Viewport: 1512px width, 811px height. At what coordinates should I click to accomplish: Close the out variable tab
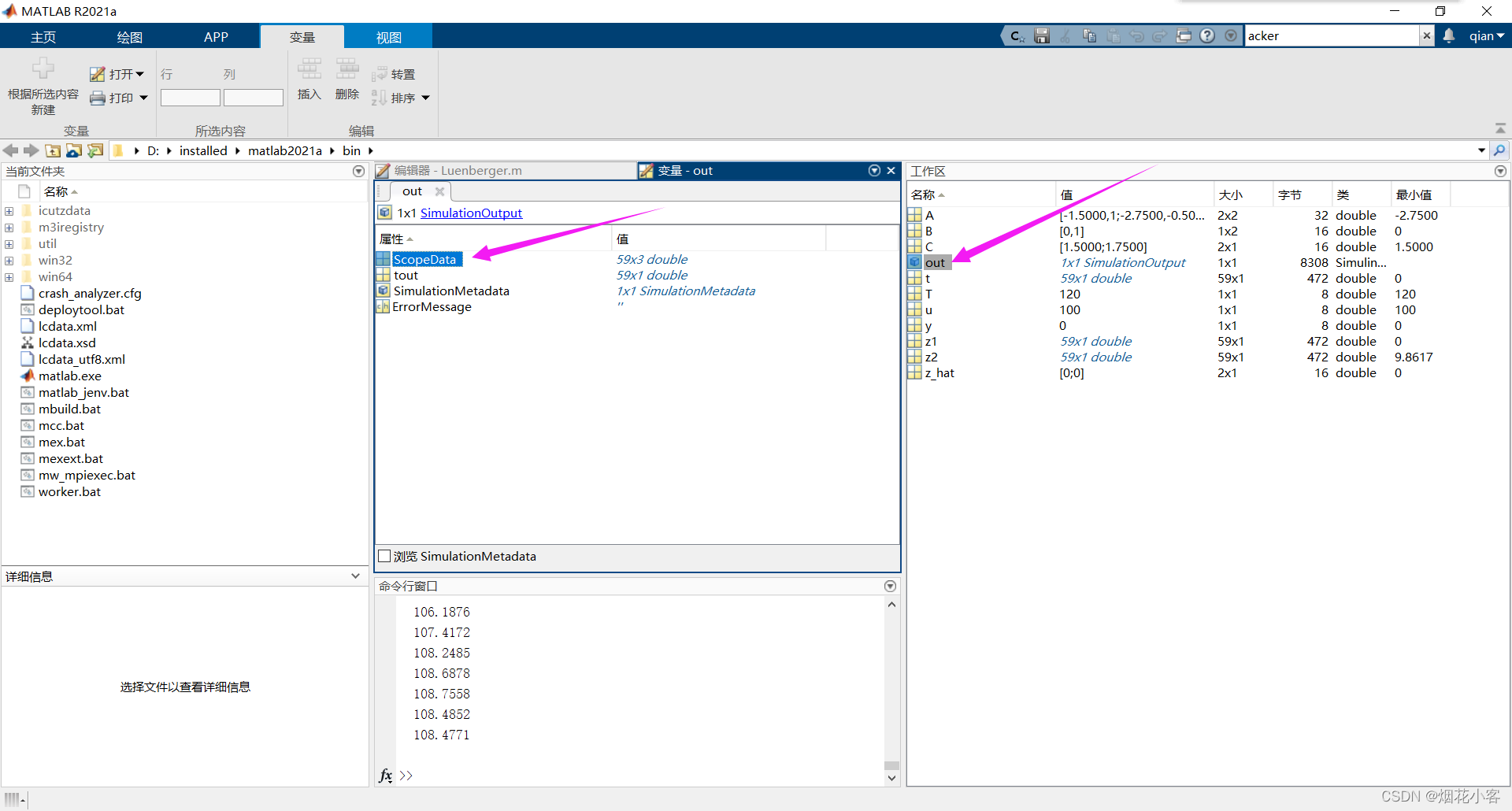(439, 191)
